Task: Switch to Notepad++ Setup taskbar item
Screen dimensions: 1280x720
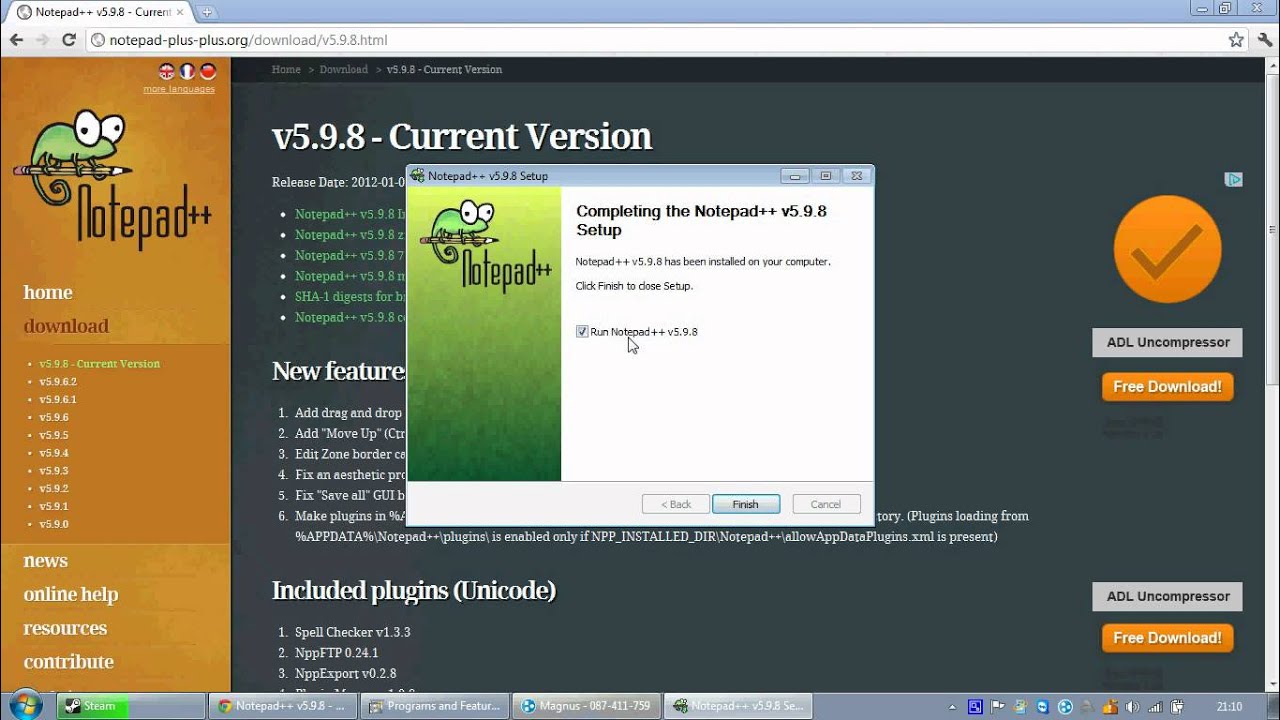Action: (x=739, y=706)
